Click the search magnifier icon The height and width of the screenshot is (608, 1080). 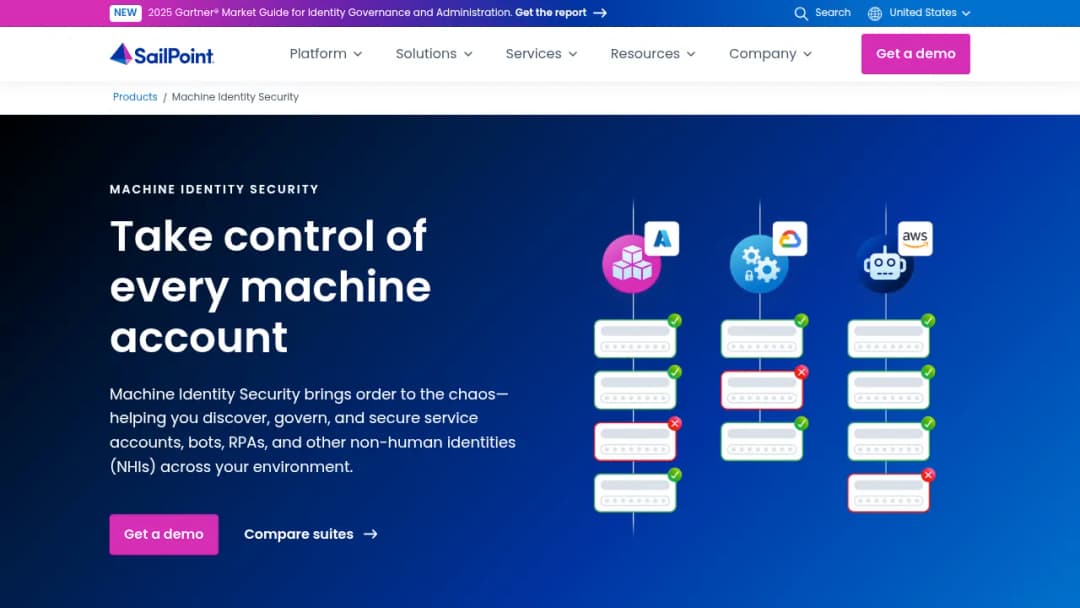coord(800,13)
